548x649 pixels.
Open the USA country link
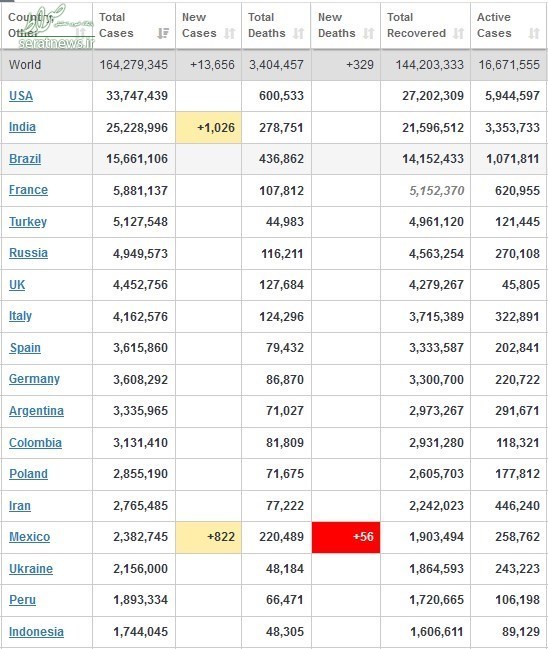[21, 96]
